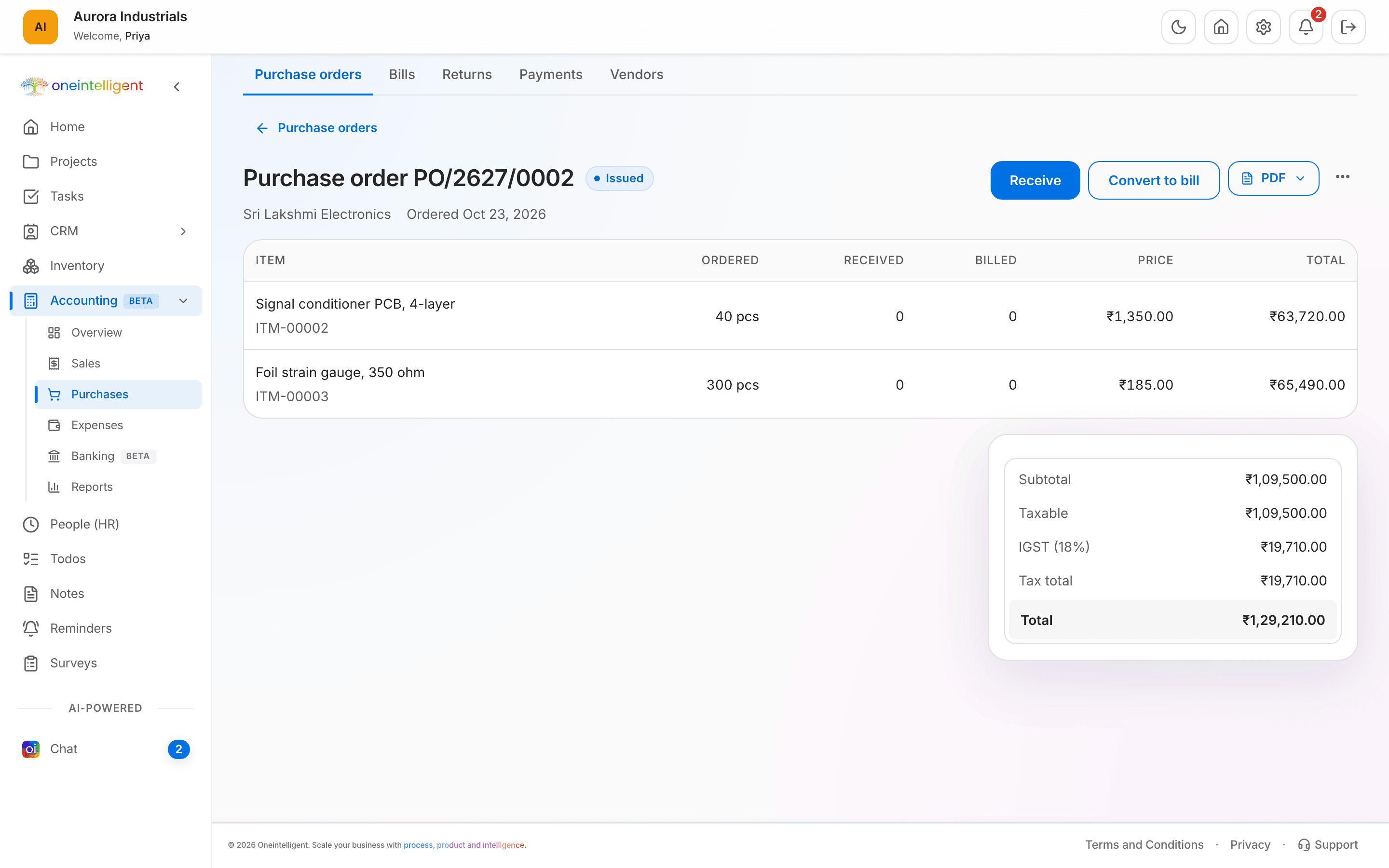
Task: Collapse the sidebar with chevron
Action: pos(177,87)
